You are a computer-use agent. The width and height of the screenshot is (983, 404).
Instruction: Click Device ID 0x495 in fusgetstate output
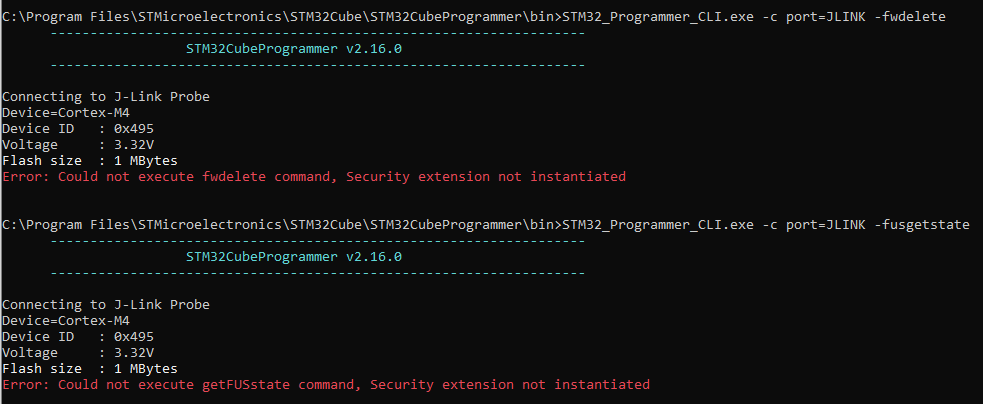tap(77, 337)
